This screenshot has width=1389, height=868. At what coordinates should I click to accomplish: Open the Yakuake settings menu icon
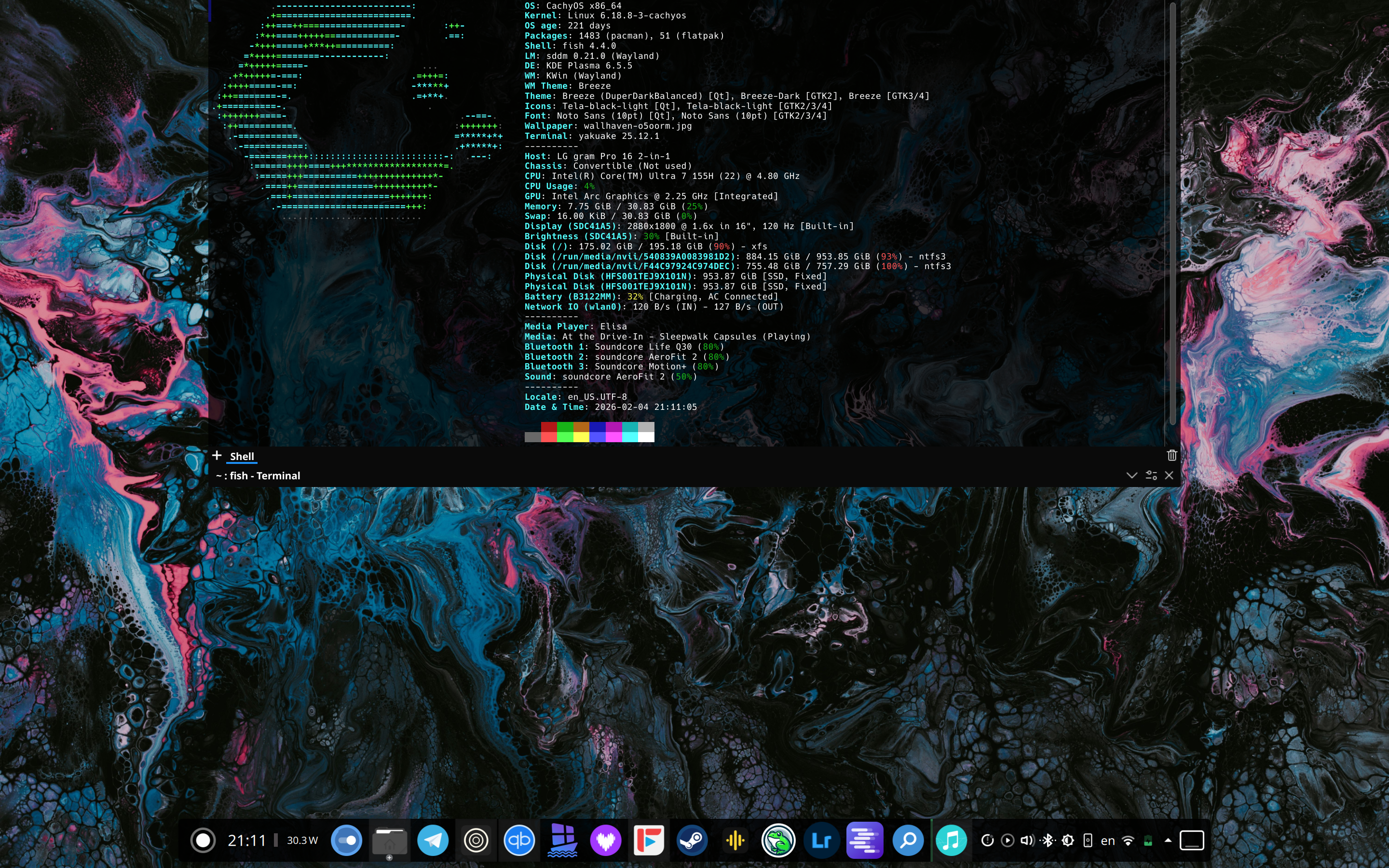(x=1151, y=475)
